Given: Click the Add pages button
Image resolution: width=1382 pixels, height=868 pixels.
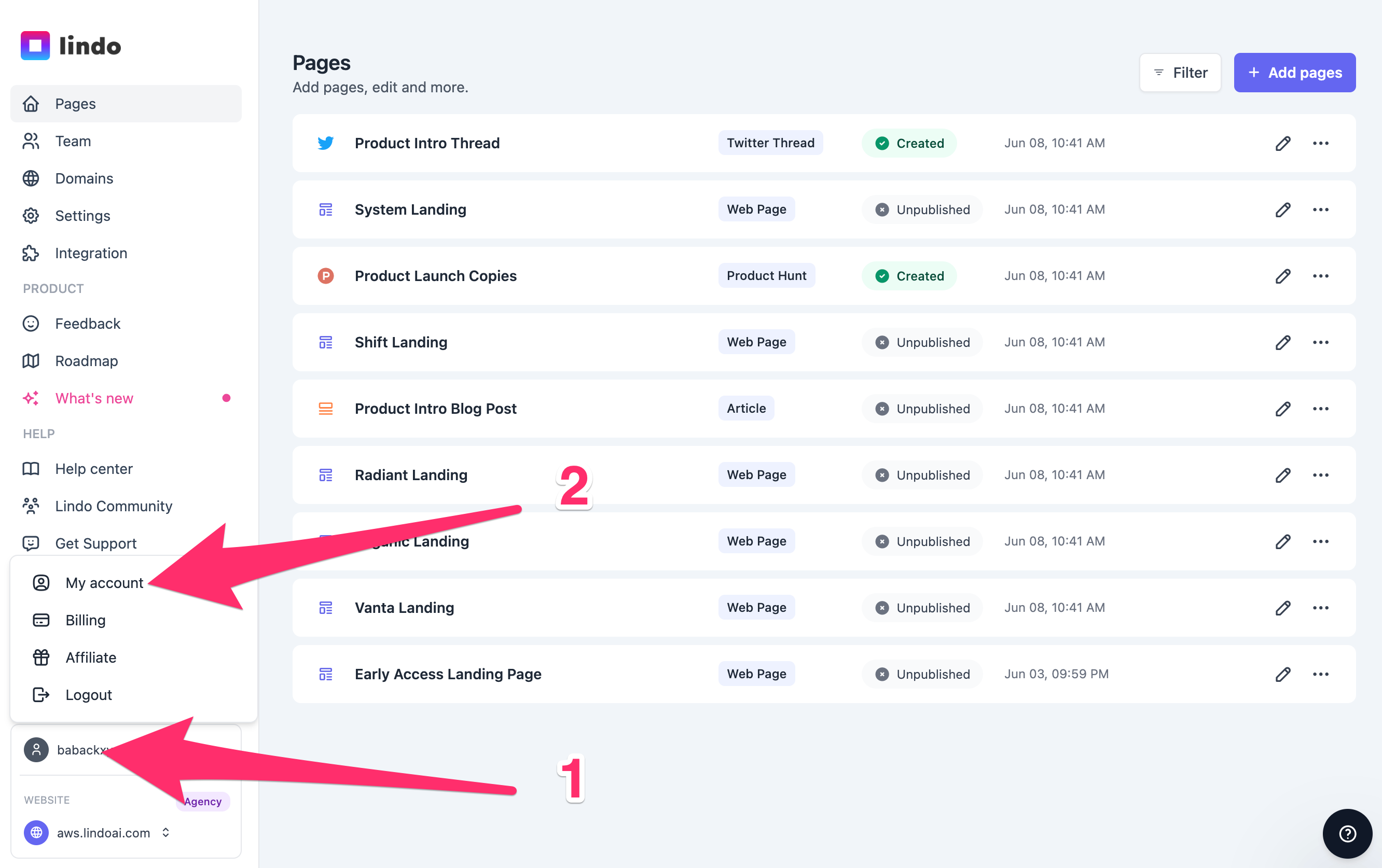Looking at the screenshot, I should point(1295,73).
